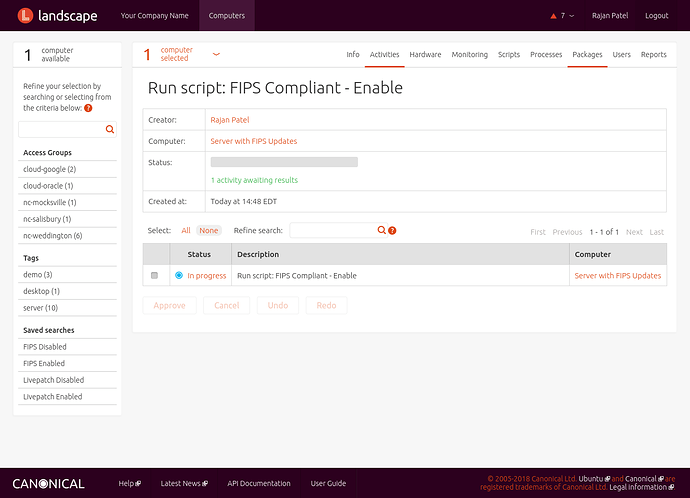Switch to the Info tab
Viewport: 690px width, 498px height.
click(353, 55)
